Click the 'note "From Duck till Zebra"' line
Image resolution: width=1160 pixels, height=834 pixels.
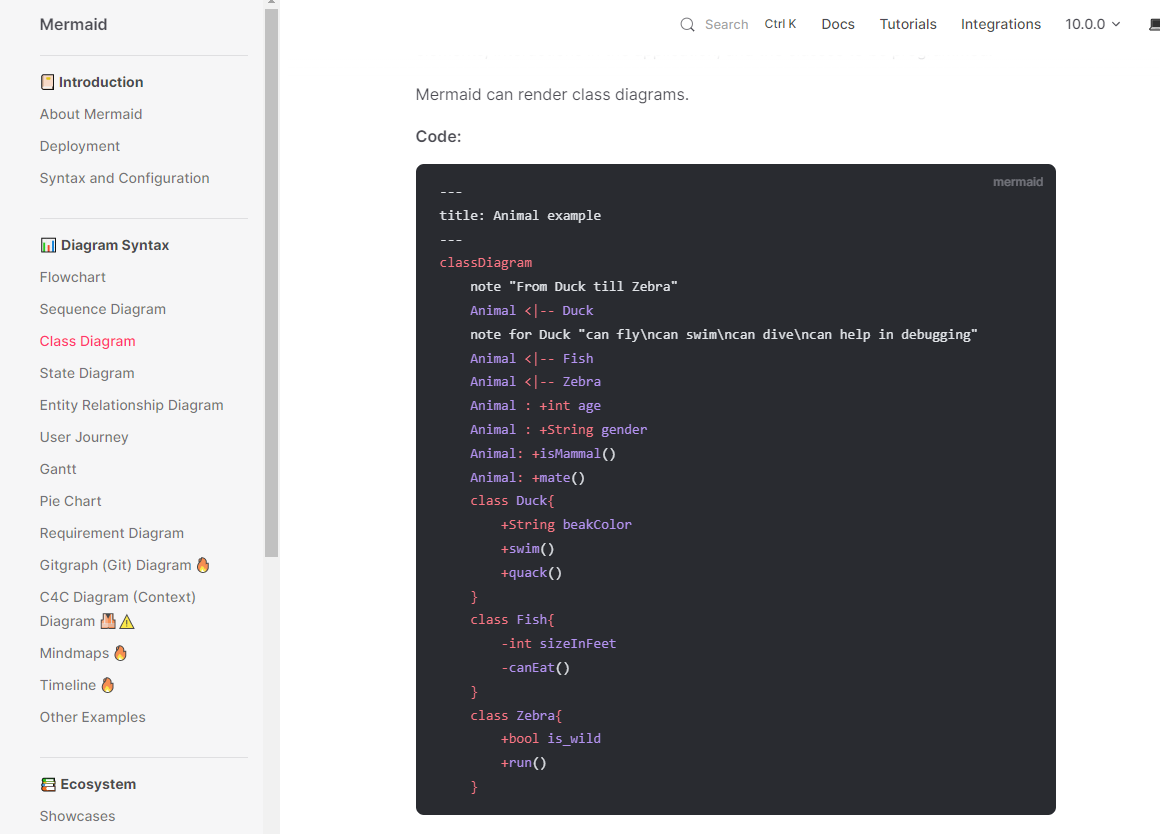[574, 286]
